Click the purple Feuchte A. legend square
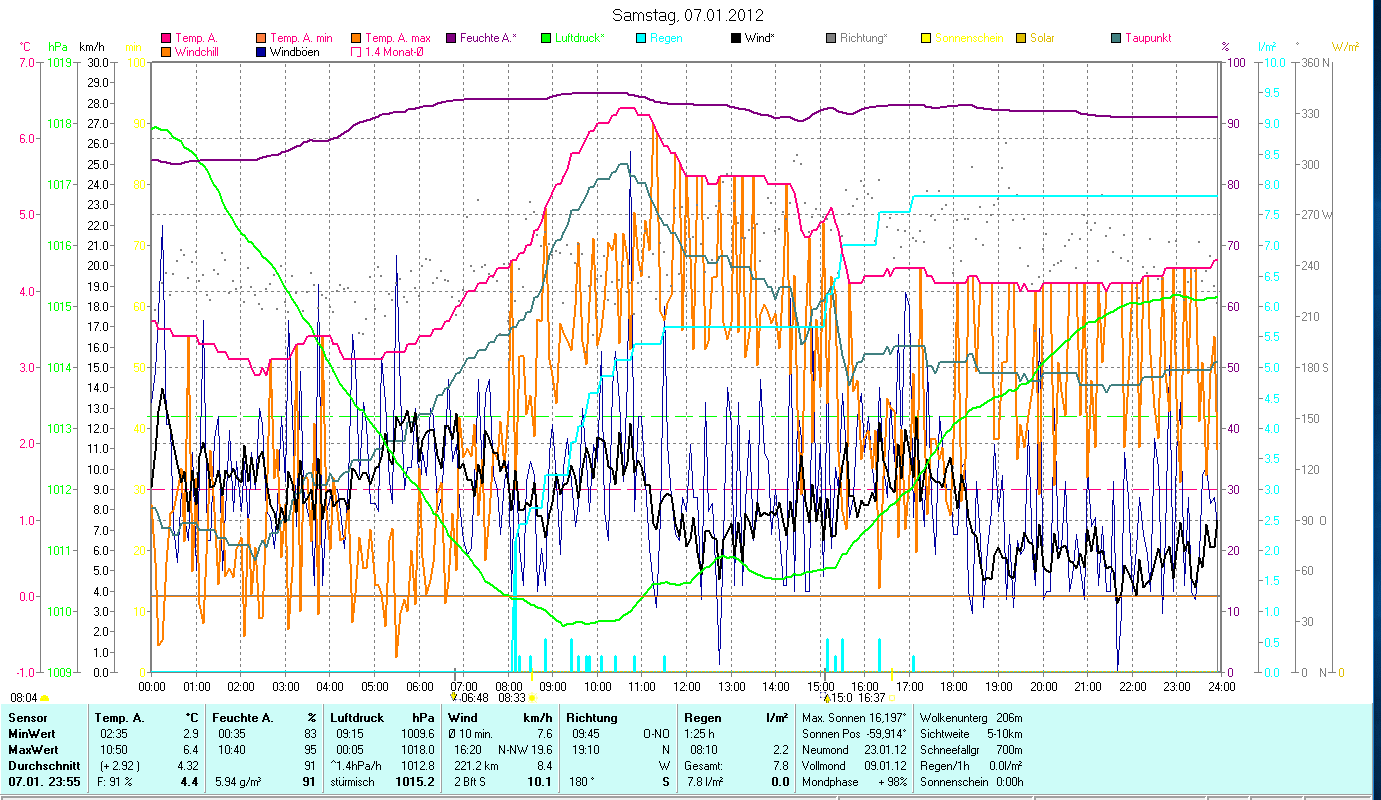Image resolution: width=1381 pixels, height=800 pixels. 451,38
